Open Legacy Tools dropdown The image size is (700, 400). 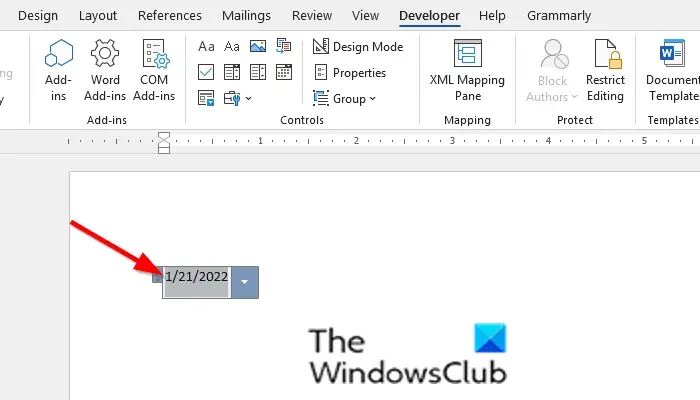[238, 98]
